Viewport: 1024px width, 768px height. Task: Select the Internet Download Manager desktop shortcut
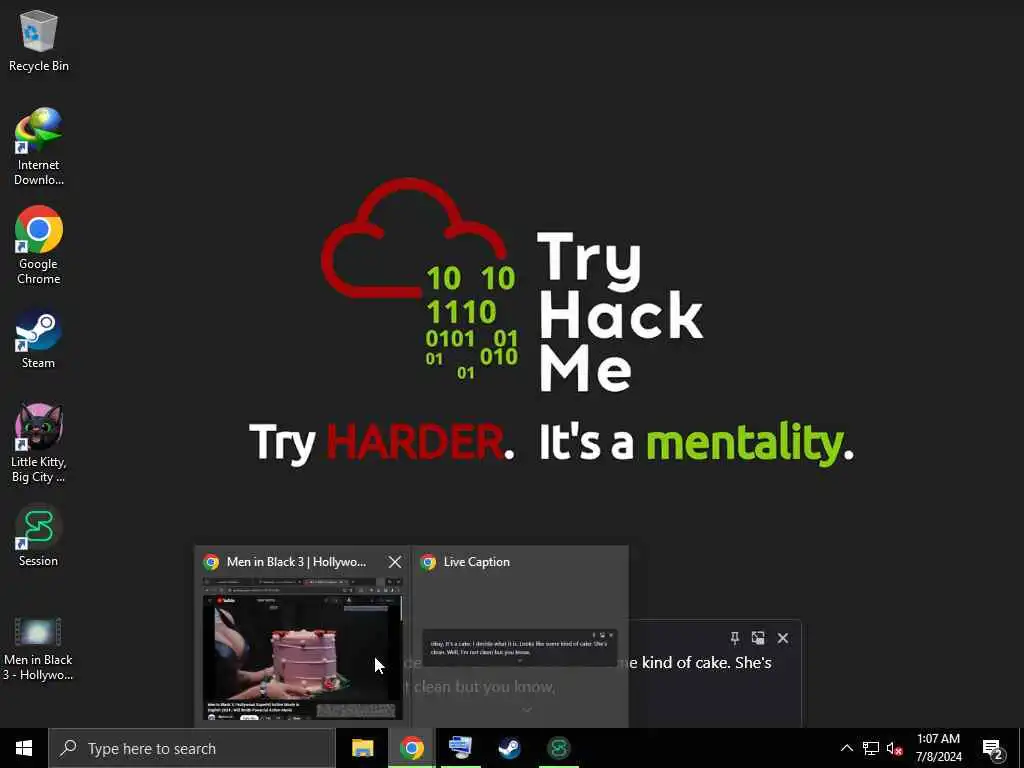[x=39, y=147]
